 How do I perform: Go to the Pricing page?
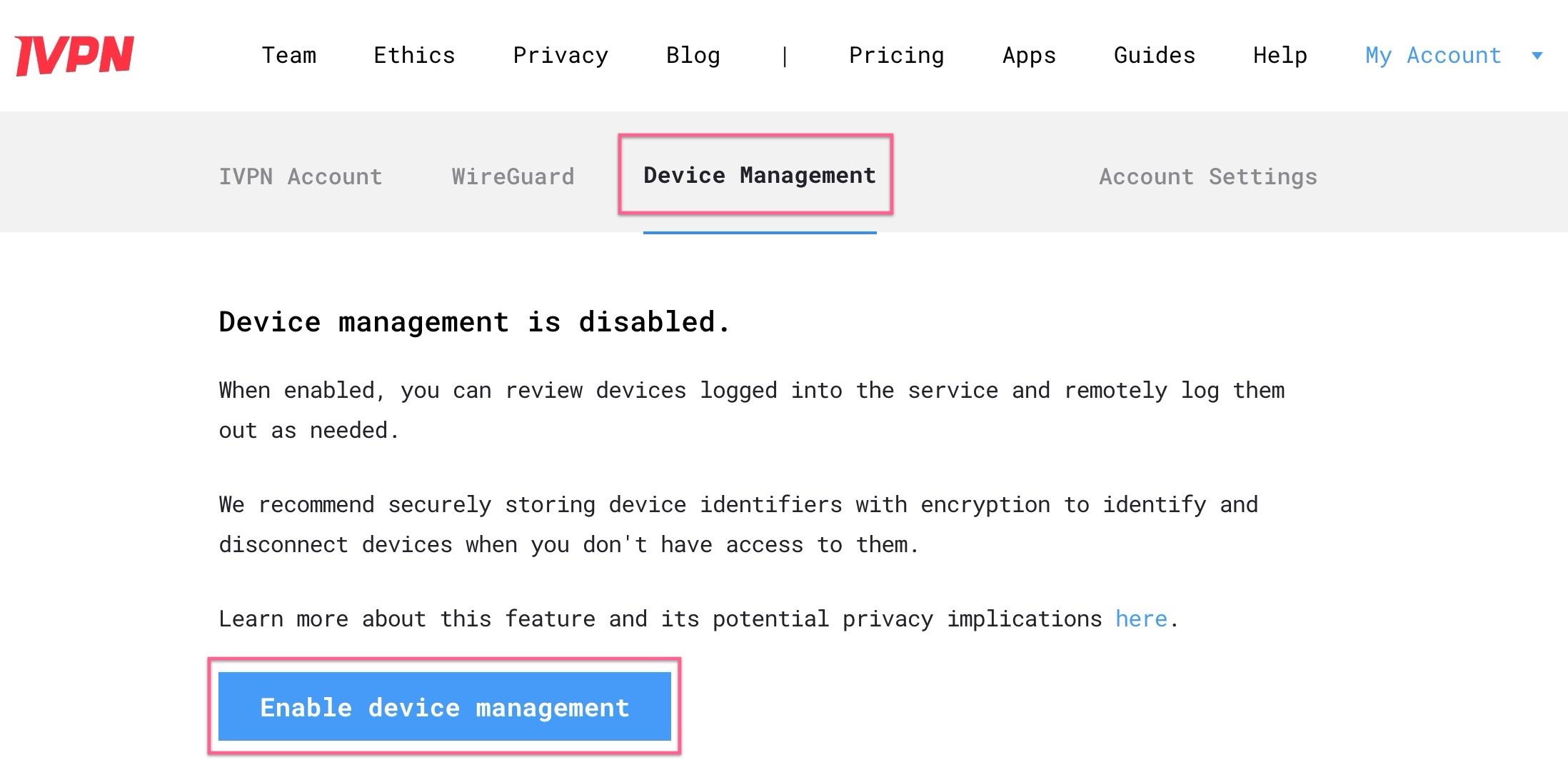pyautogui.click(x=897, y=55)
